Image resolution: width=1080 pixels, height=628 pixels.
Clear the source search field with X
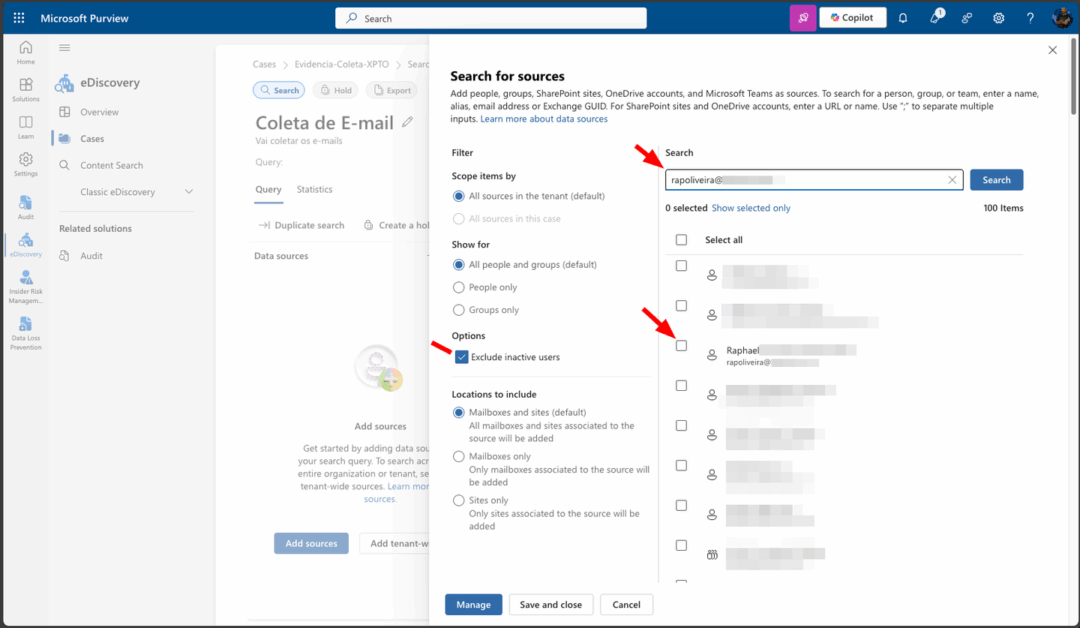[952, 180]
